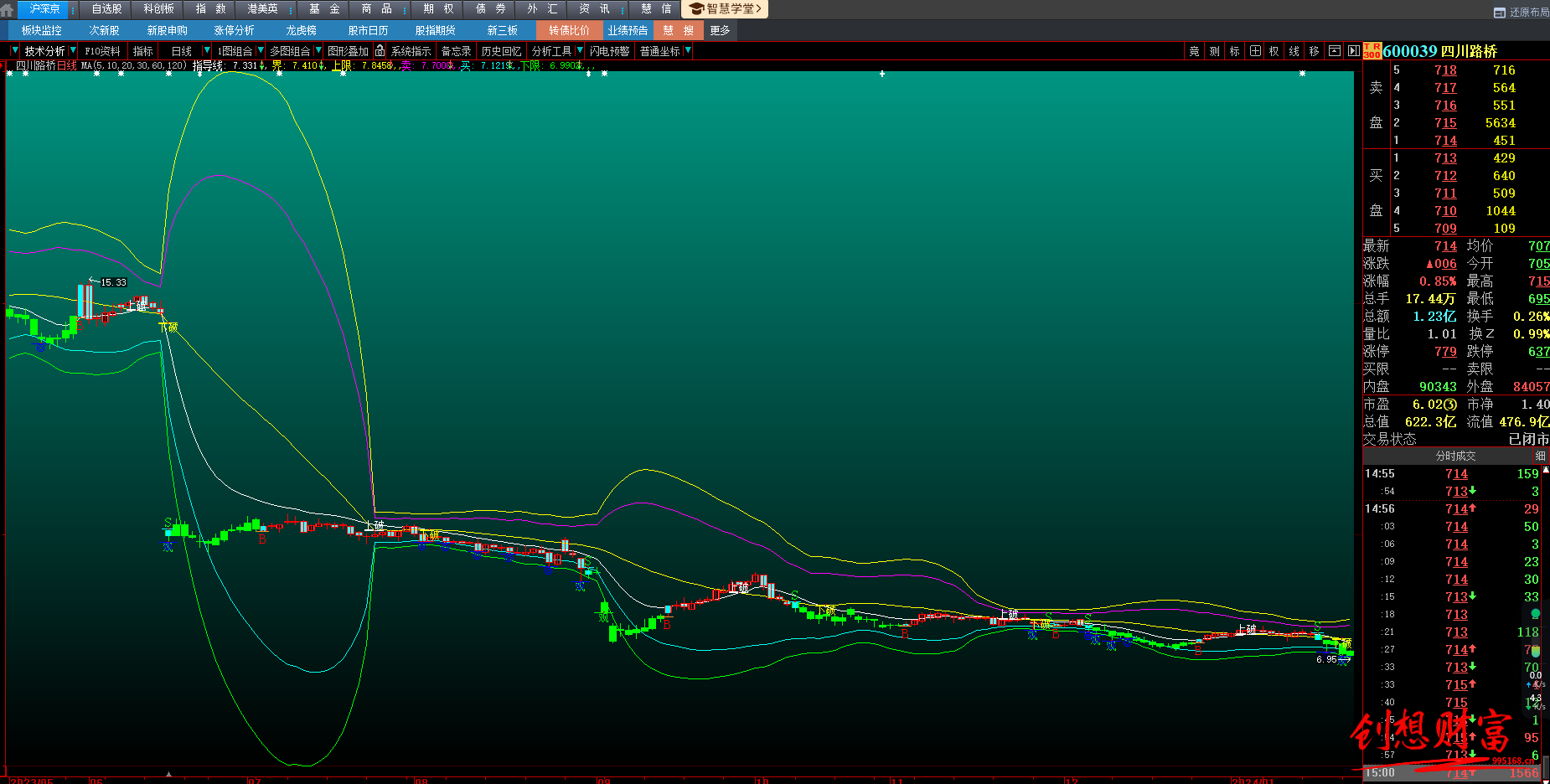The height and width of the screenshot is (784, 1550).
Task: Open F10资料 page
Action: pyautogui.click(x=102, y=51)
